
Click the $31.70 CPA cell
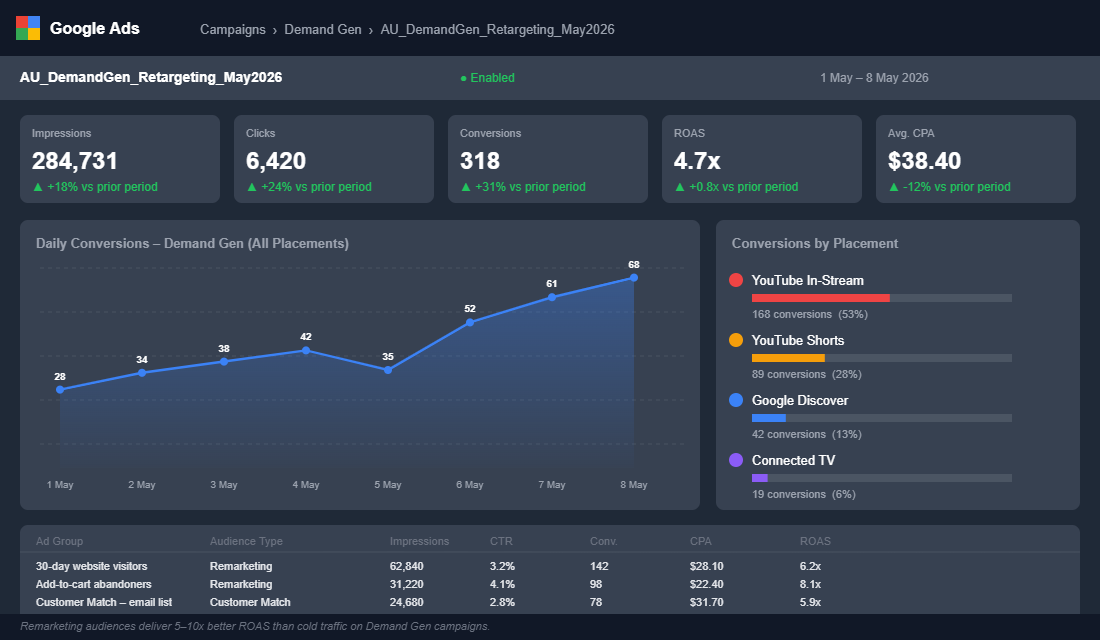[706, 603]
